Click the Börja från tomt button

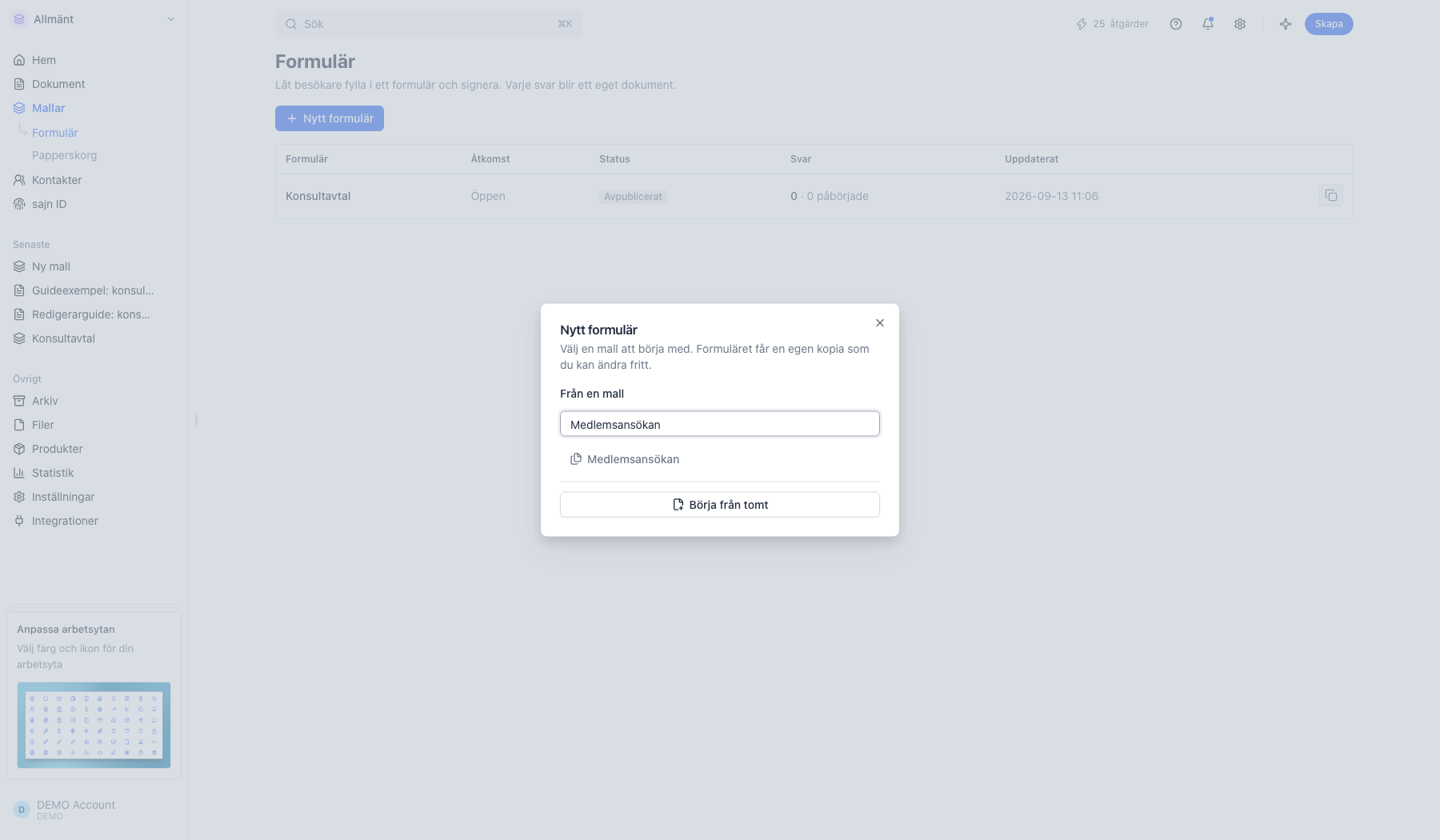coord(720,505)
